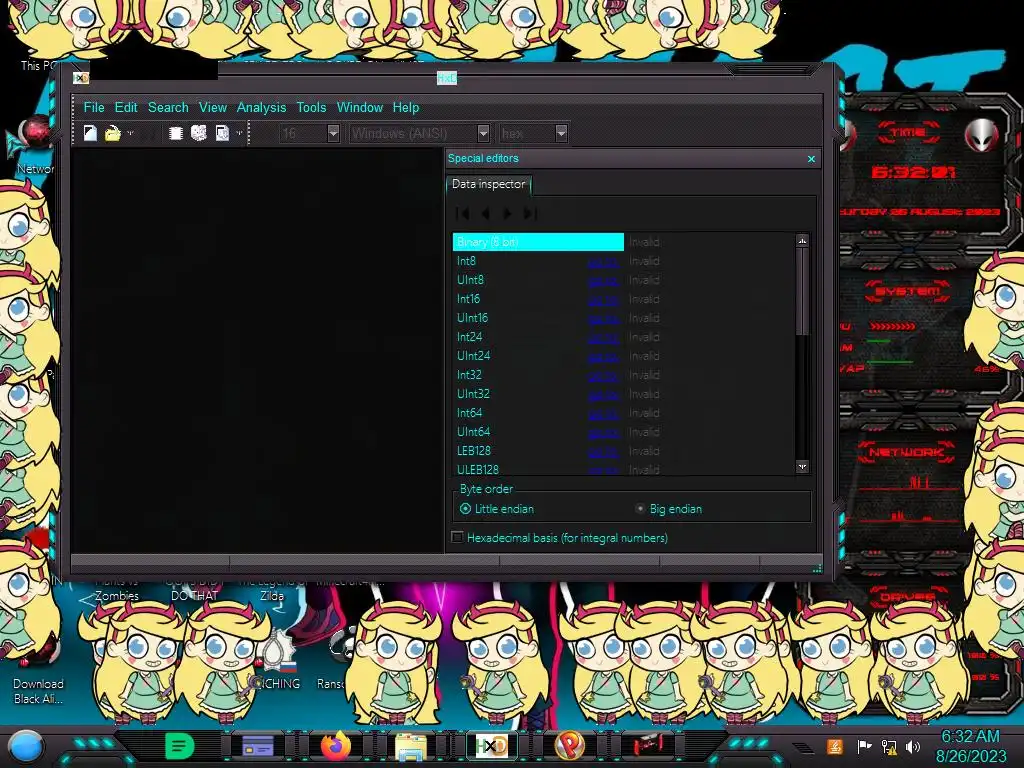
Task: Select the Int8 row in Data inspector
Action: [623, 261]
